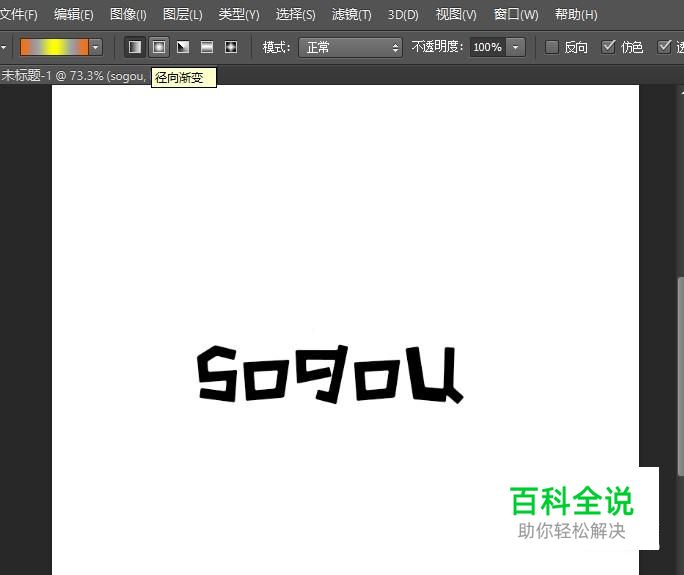The width and height of the screenshot is (684, 575).
Task: Toggle the 仿色 checkbox
Action: point(608,47)
